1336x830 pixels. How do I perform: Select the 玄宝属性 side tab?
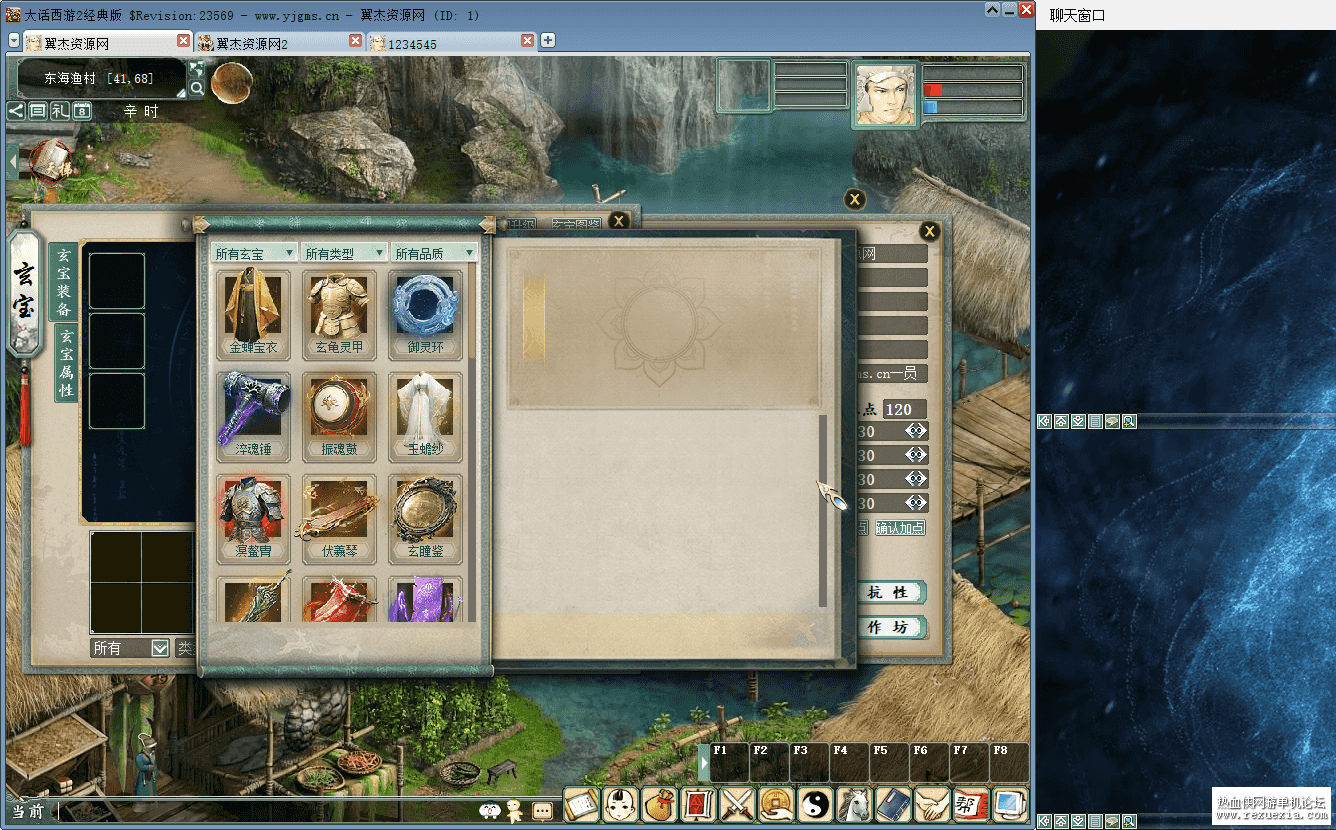[66, 363]
